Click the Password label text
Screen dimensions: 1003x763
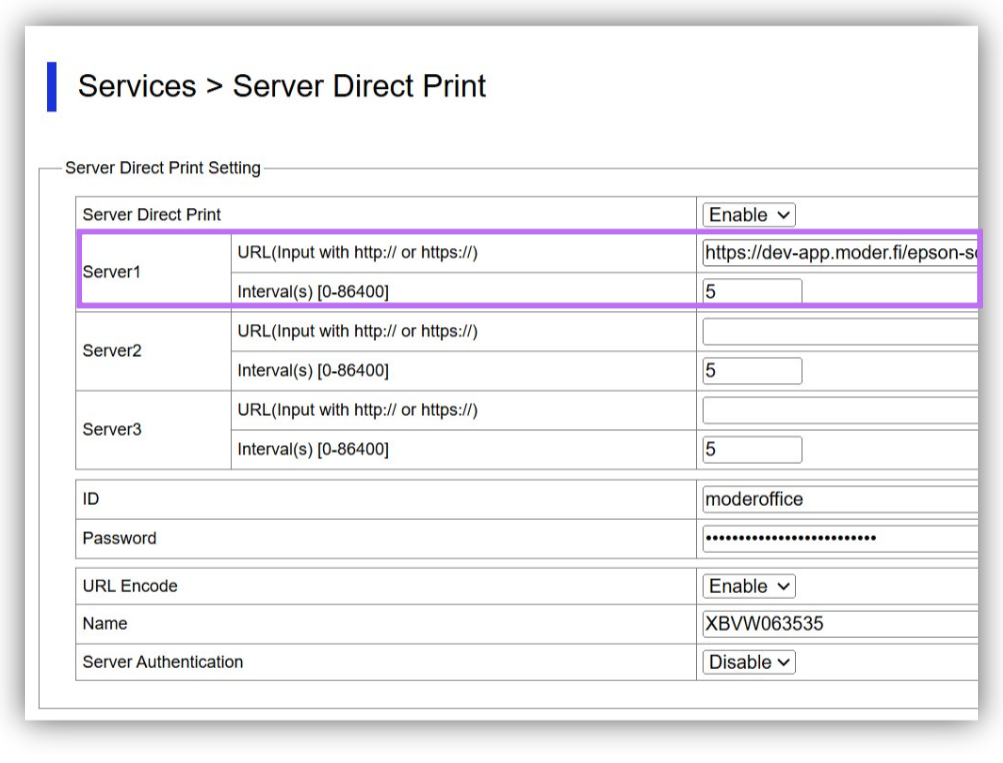(x=119, y=539)
